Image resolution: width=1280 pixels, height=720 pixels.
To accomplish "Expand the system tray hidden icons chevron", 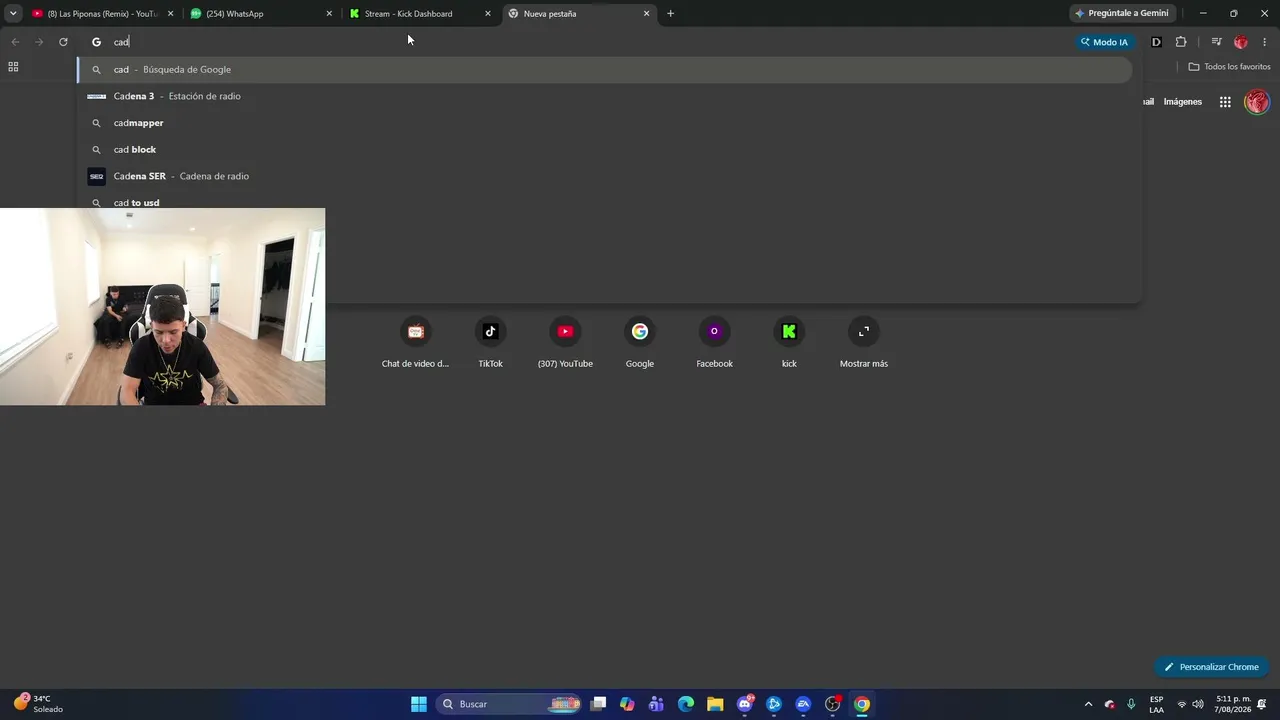I will pos(1089,704).
